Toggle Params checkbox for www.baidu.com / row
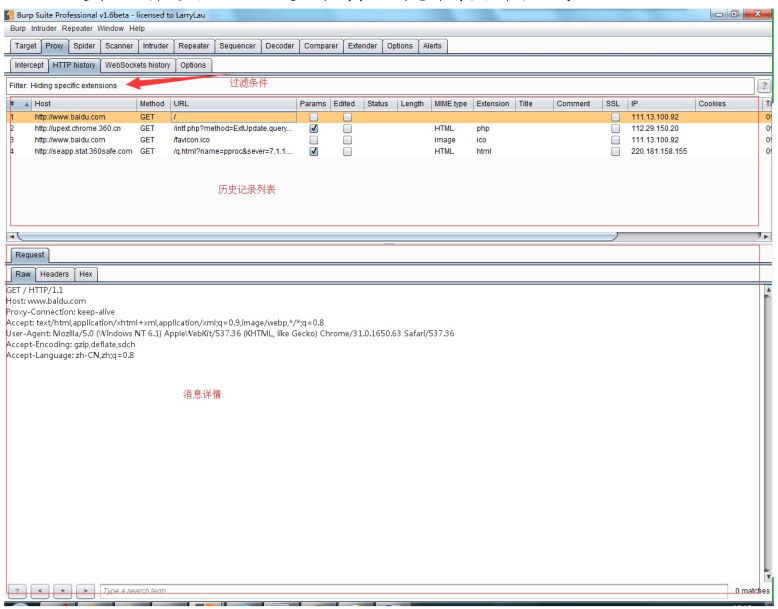The width and height of the screenshot is (778, 609). pos(314,117)
